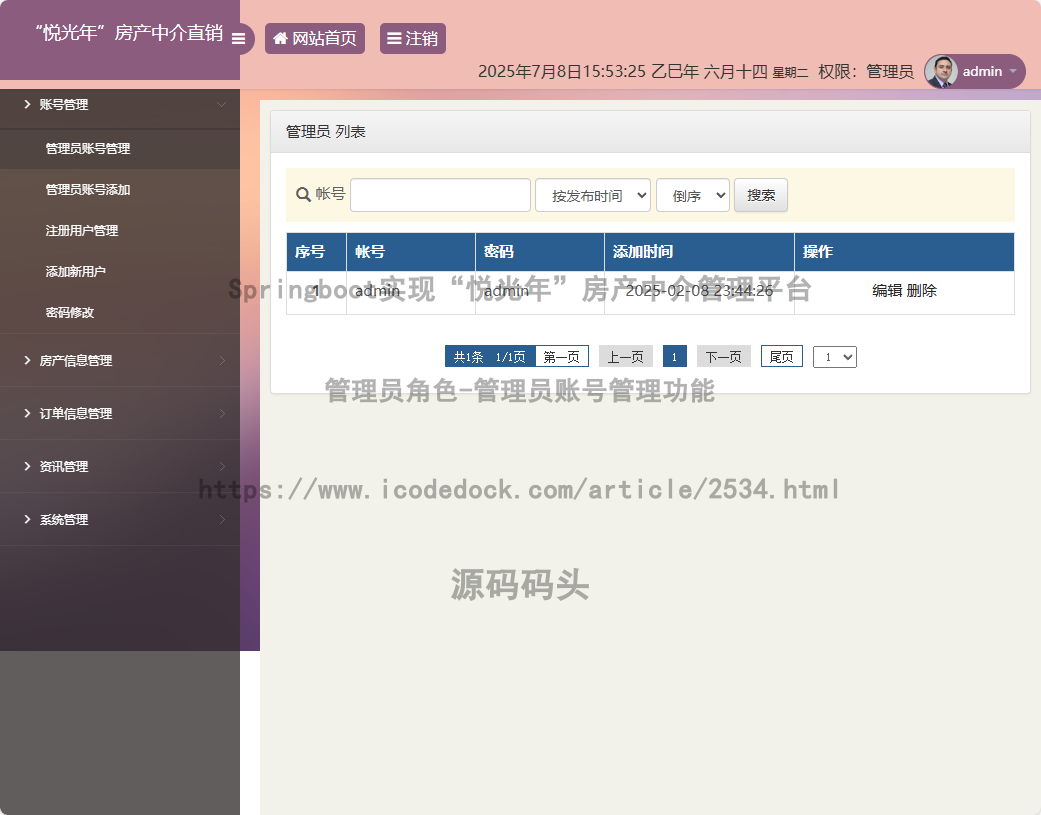The width and height of the screenshot is (1041, 815).
Task: Collapse the 账号管理 menu section
Action: click(120, 105)
